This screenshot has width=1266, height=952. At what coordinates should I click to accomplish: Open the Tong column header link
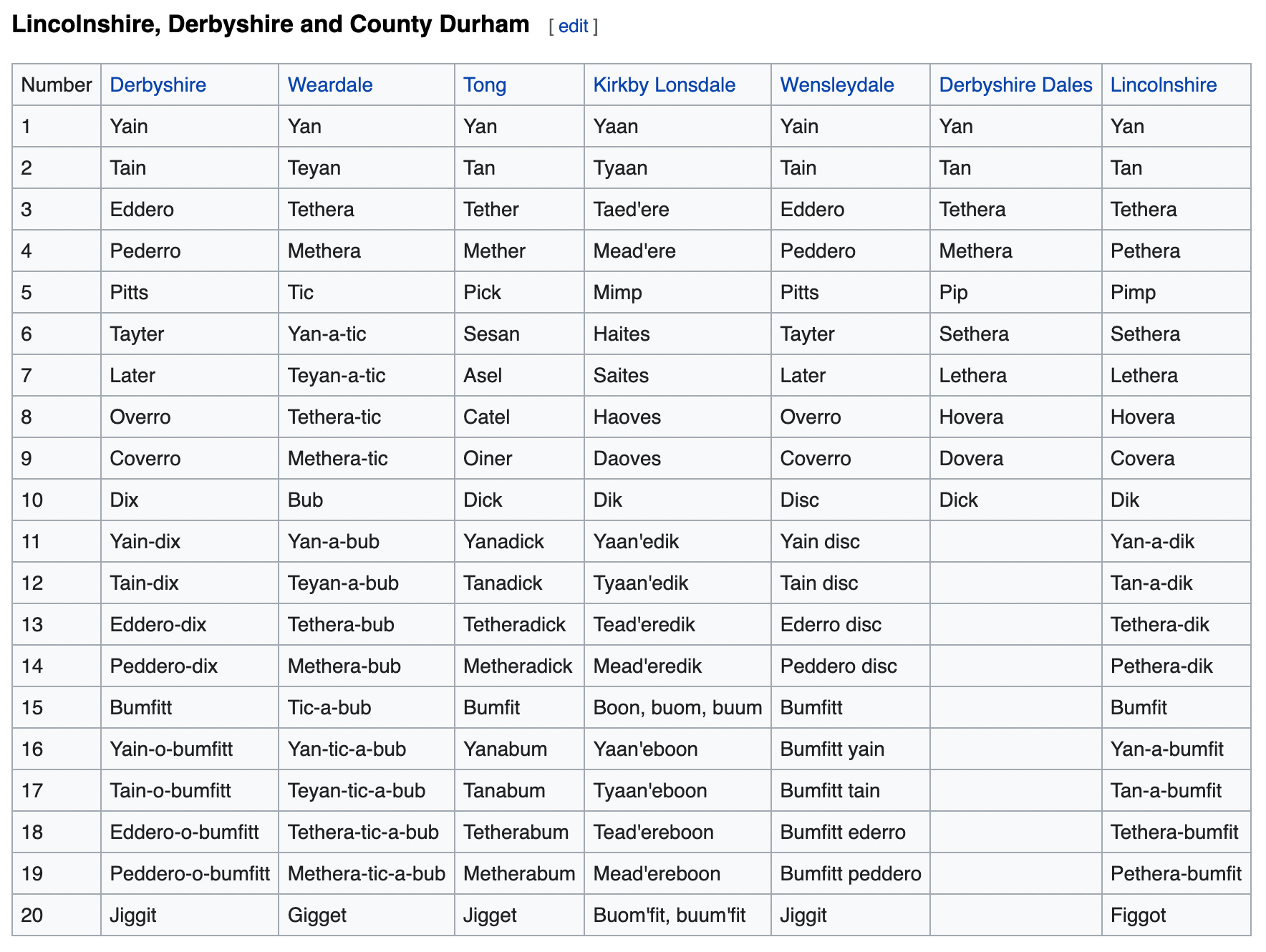485,85
